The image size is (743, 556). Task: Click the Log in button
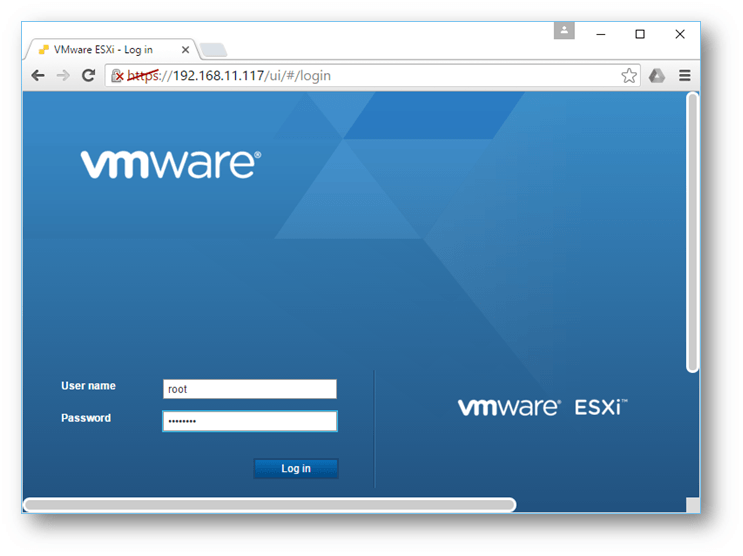296,468
